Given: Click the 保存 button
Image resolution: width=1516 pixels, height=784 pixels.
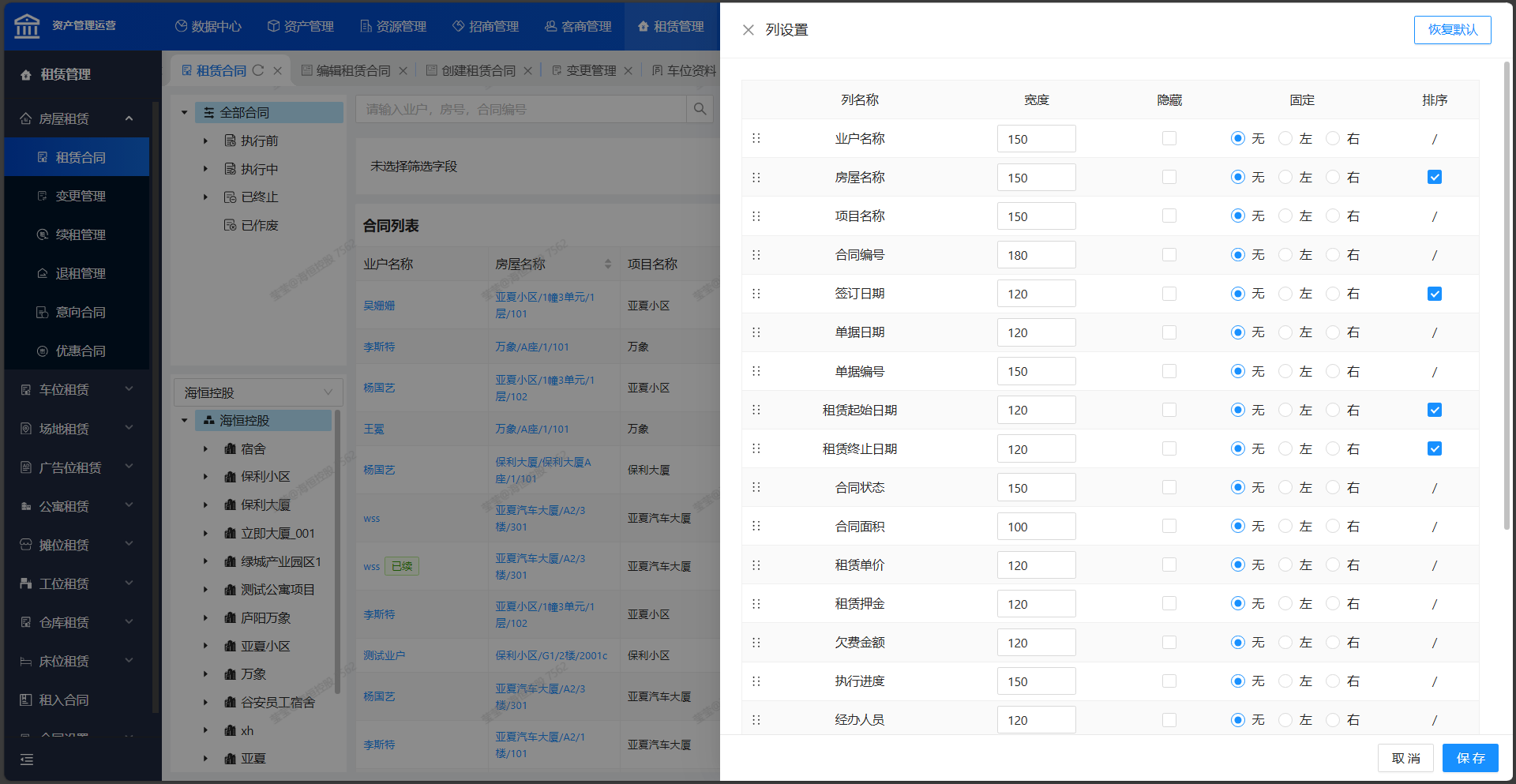Looking at the screenshot, I should tap(1469, 758).
